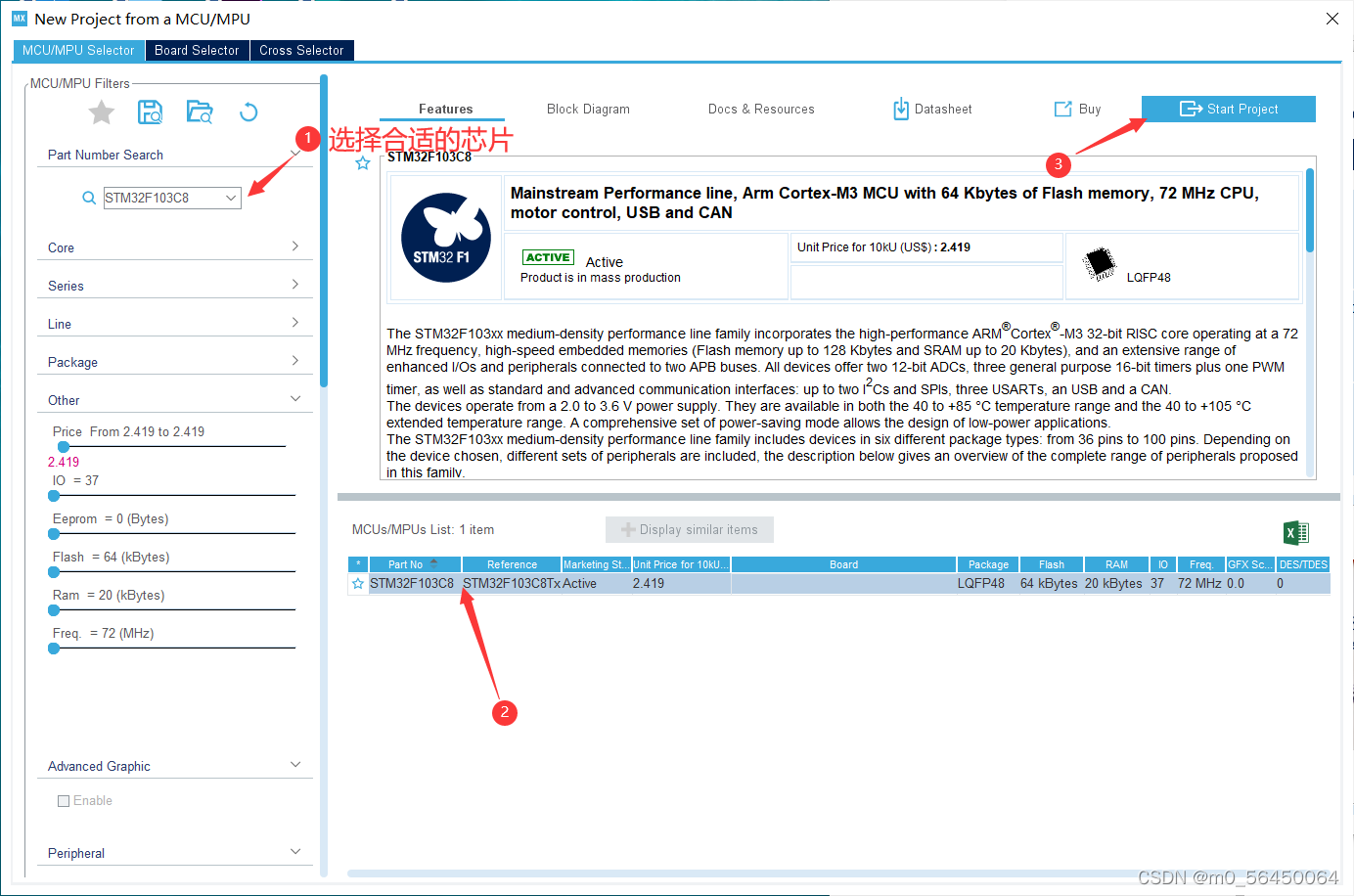Expand the Package filter section
This screenshot has width=1354, height=896.
click(294, 361)
